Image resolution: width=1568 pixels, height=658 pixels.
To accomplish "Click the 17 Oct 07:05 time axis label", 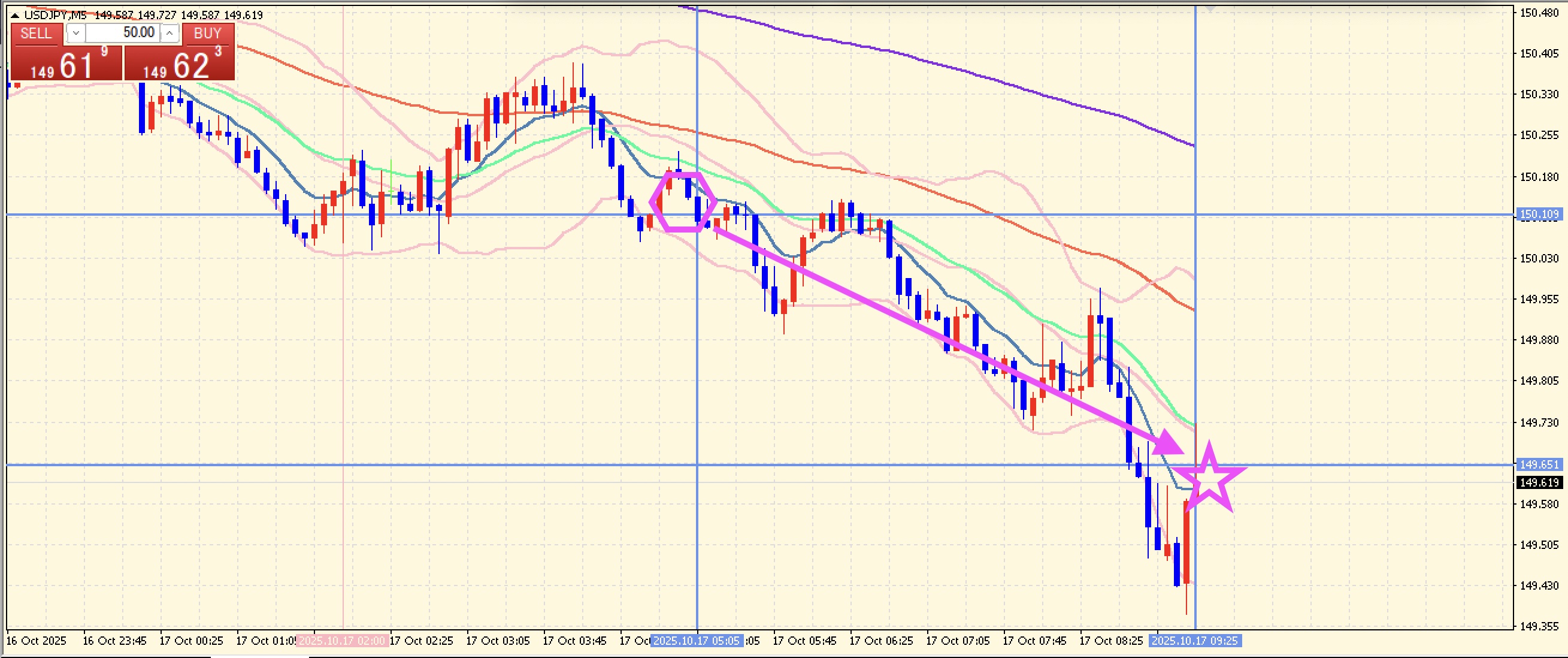I will click(958, 641).
